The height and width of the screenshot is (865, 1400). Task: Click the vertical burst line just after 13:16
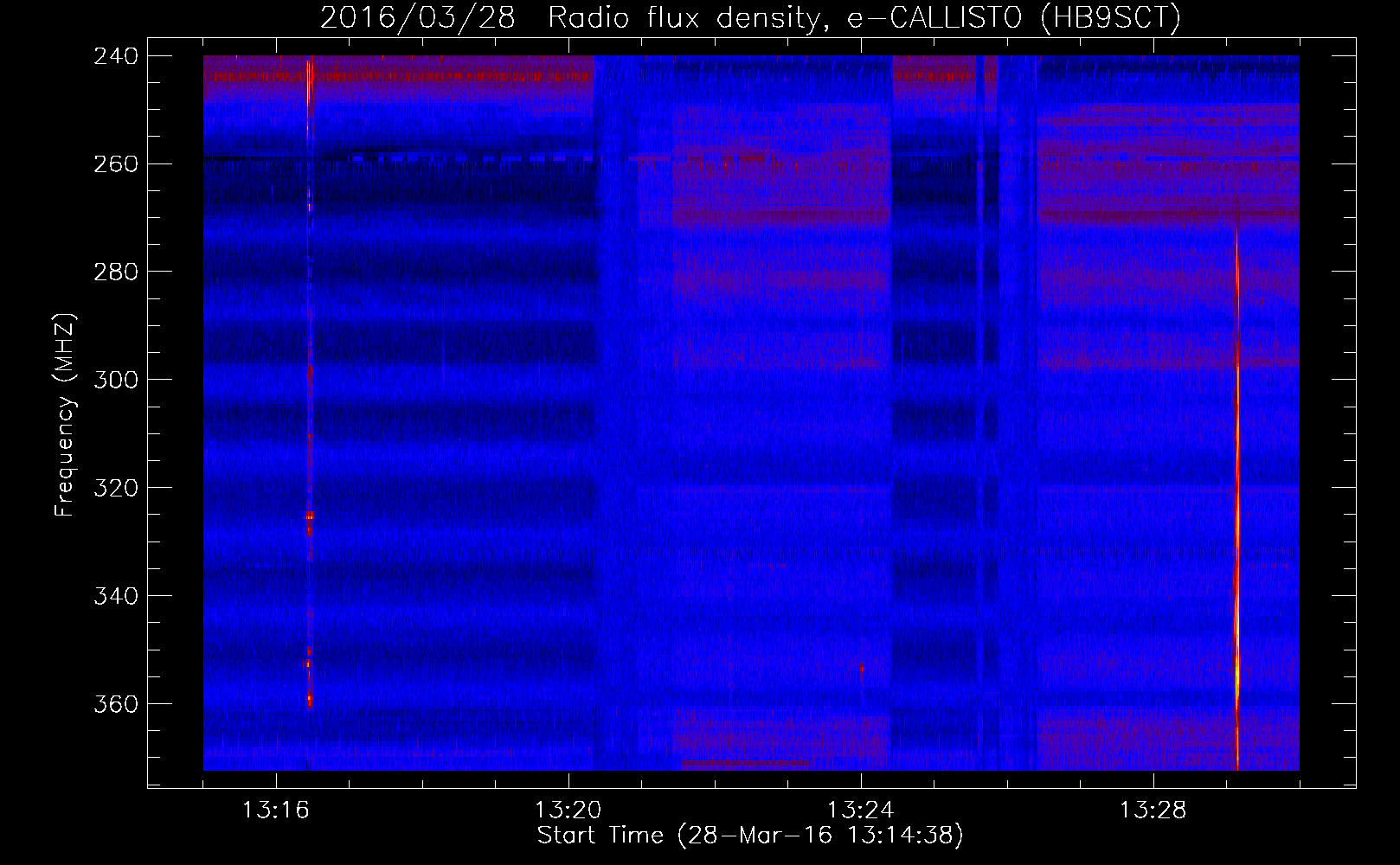point(309,385)
